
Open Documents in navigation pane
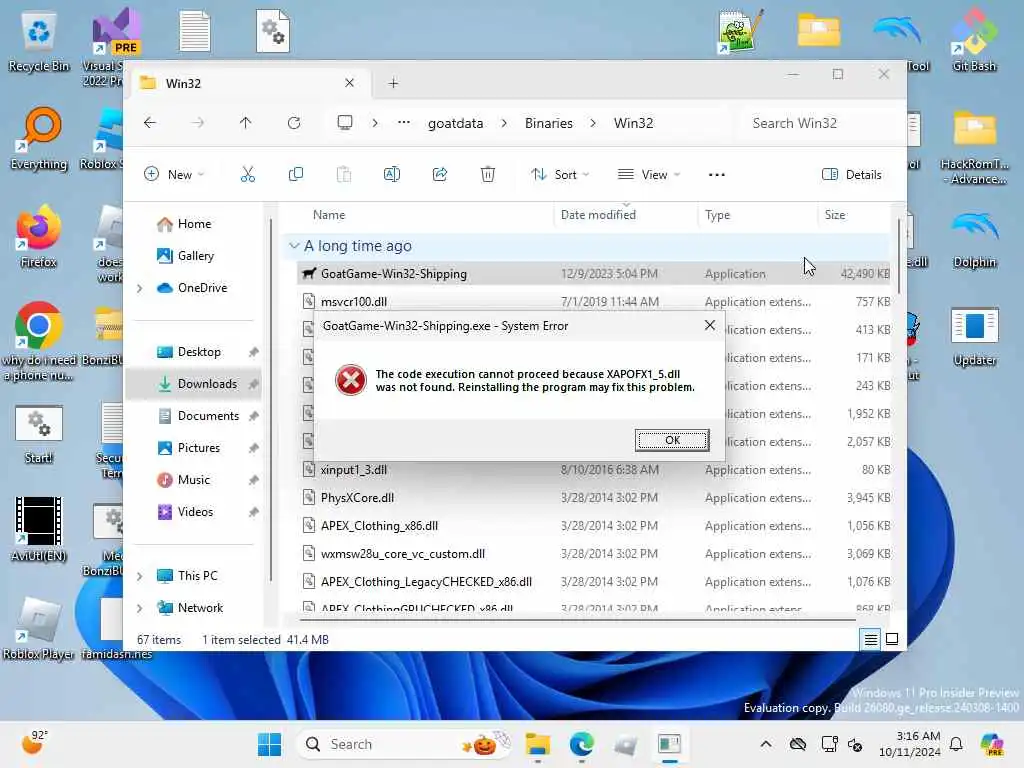[208, 416]
